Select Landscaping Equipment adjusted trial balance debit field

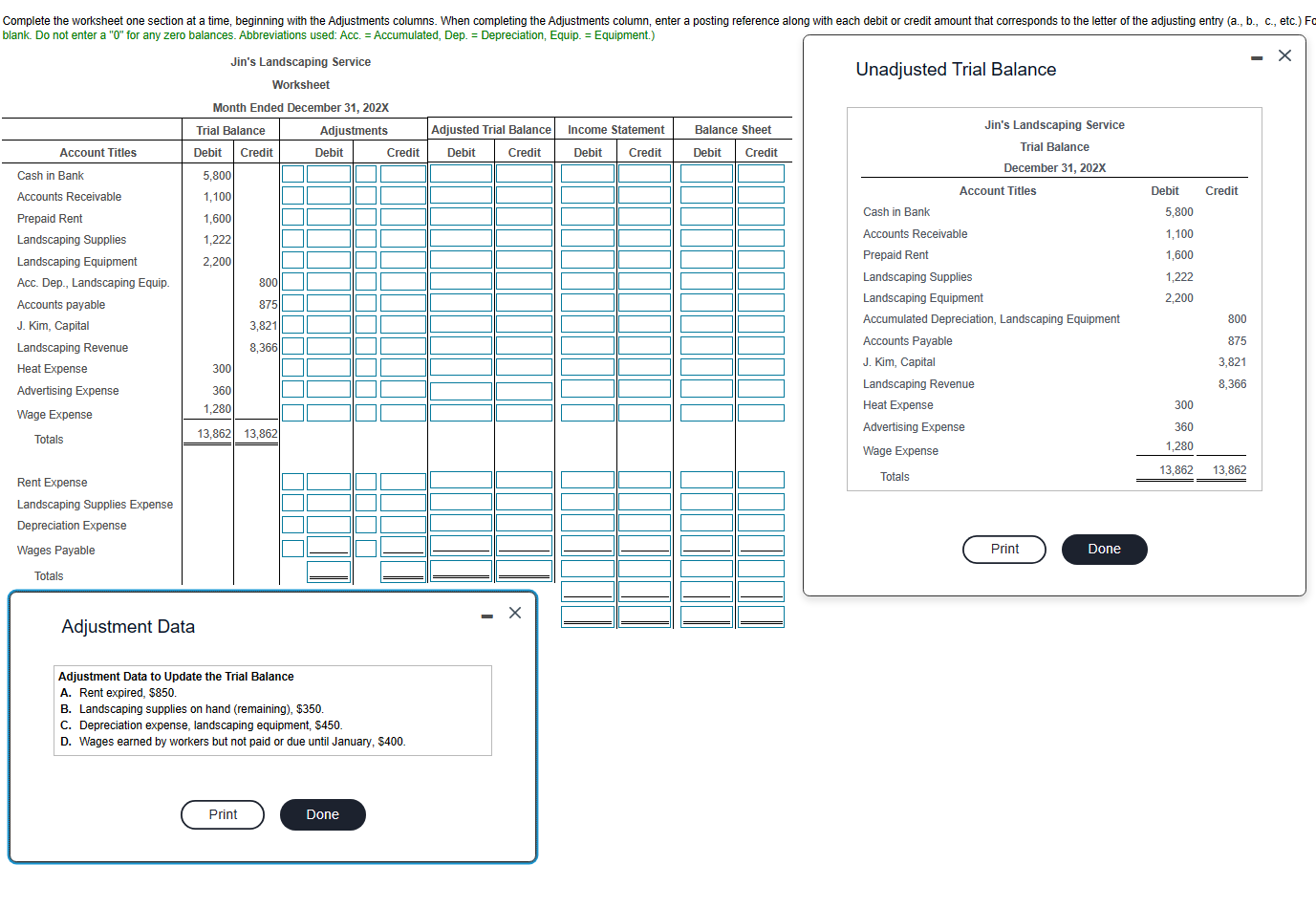pos(461,260)
